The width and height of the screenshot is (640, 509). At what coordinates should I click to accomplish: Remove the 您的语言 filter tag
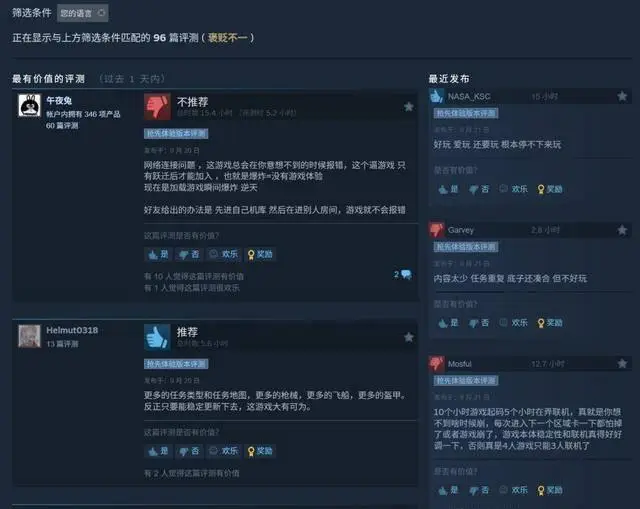[101, 13]
